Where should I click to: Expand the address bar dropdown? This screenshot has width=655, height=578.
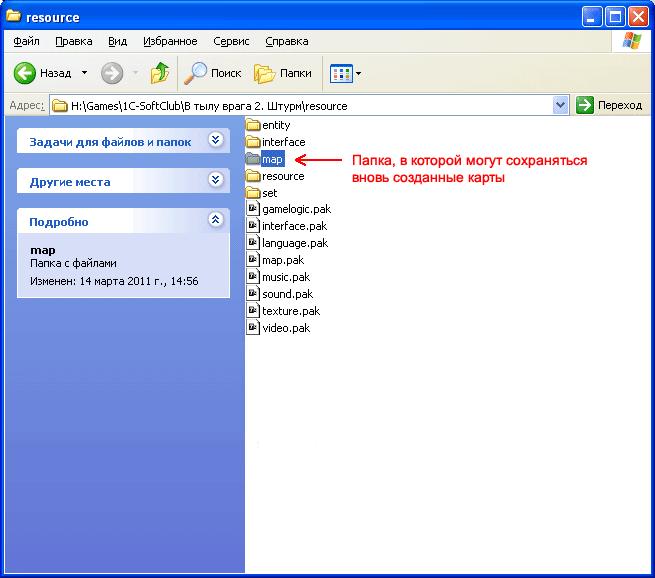click(560, 105)
